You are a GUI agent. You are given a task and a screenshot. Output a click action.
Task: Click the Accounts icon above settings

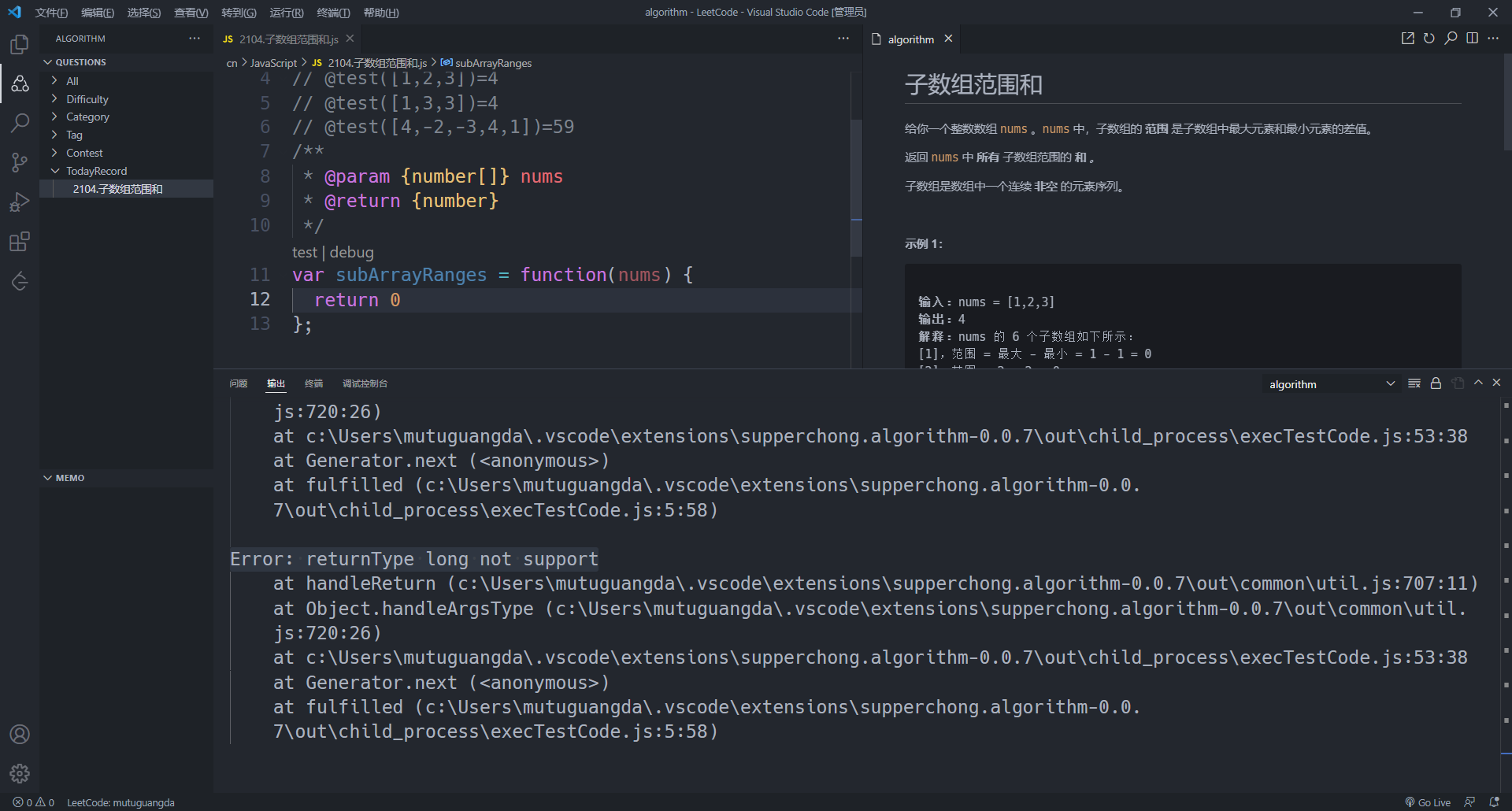(x=19, y=734)
